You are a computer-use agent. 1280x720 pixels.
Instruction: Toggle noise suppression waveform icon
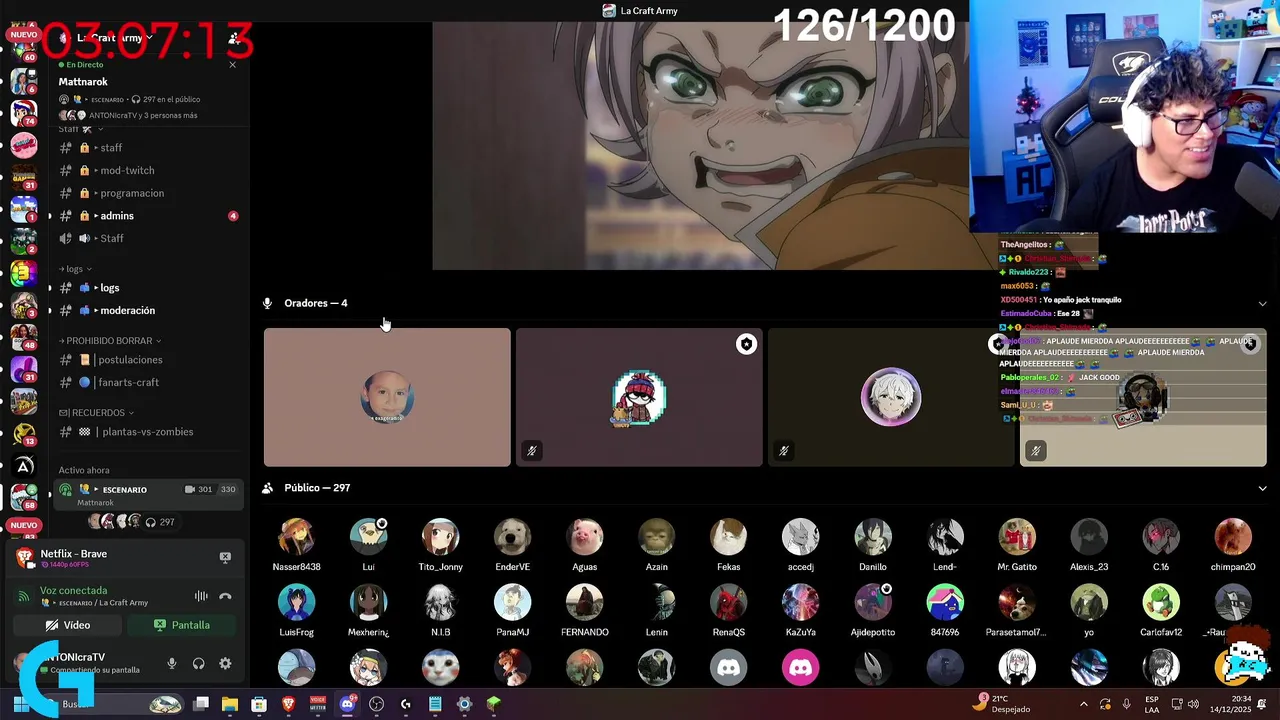click(201, 596)
